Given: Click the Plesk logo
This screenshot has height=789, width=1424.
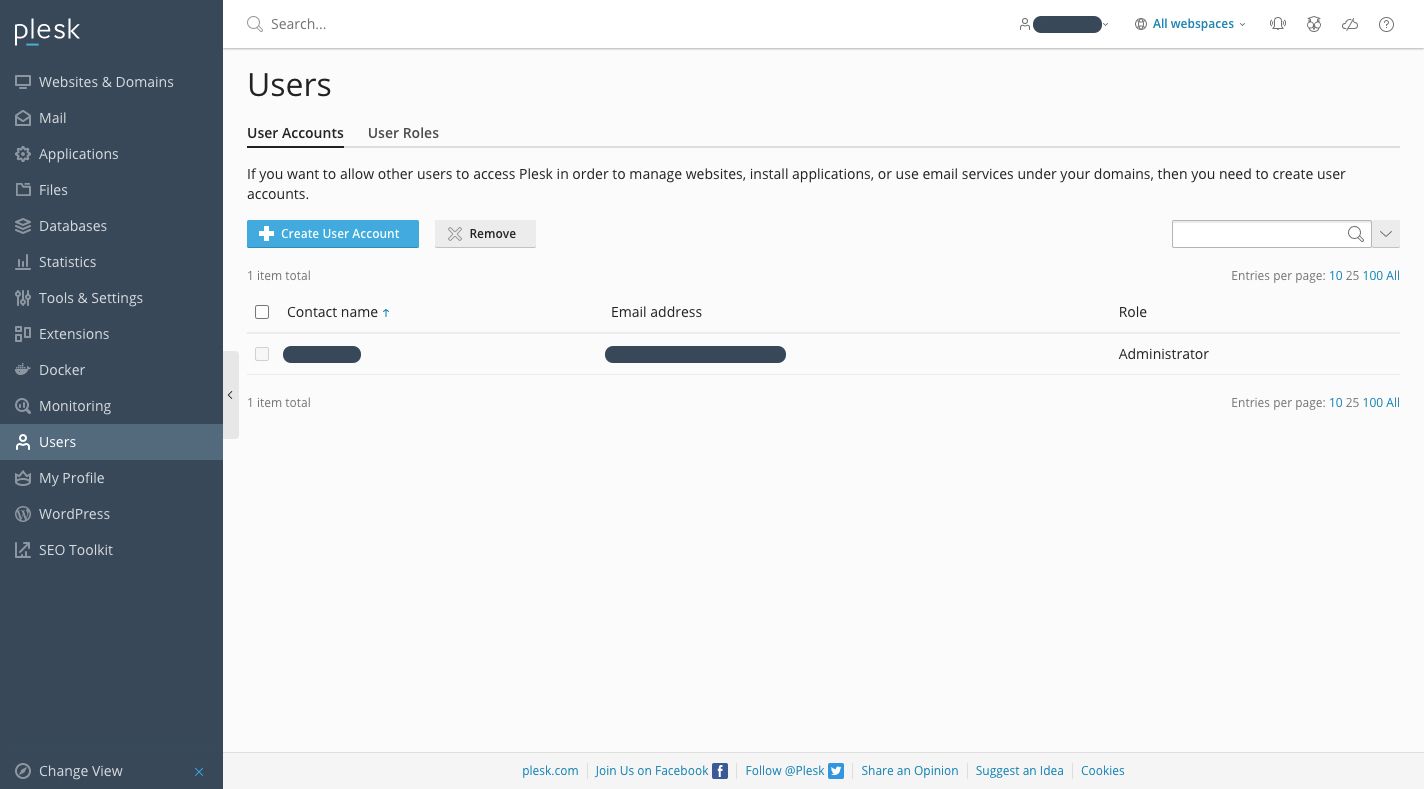Looking at the screenshot, I should coord(47,32).
